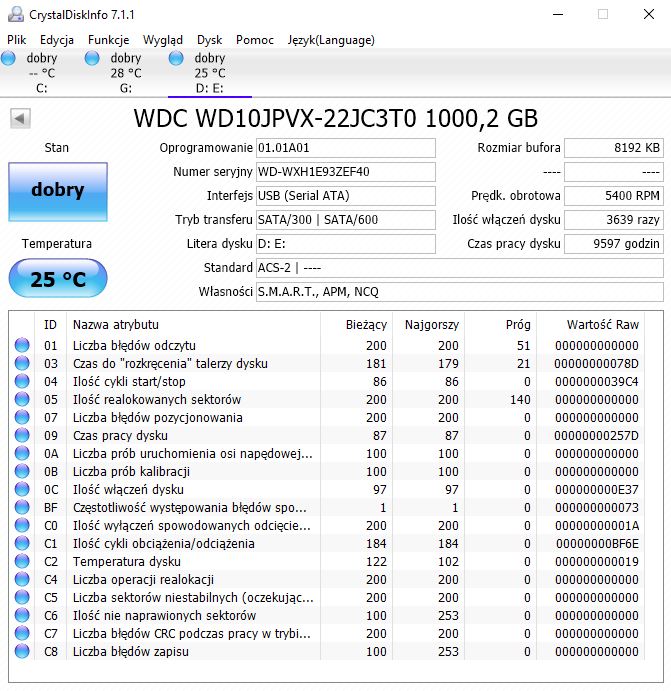Click the features field S.M.A.R.T., APM, NCQ
This screenshot has height=691, width=671.
[460, 292]
